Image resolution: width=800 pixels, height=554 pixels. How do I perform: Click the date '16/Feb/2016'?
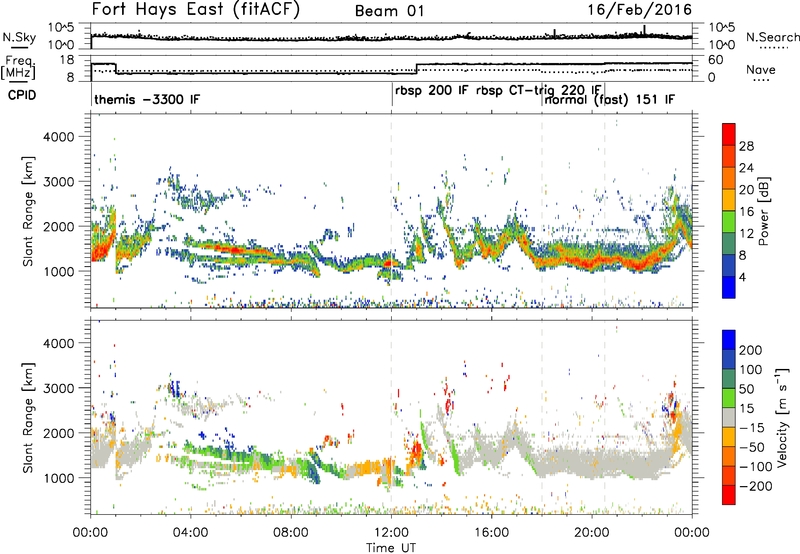pos(639,10)
